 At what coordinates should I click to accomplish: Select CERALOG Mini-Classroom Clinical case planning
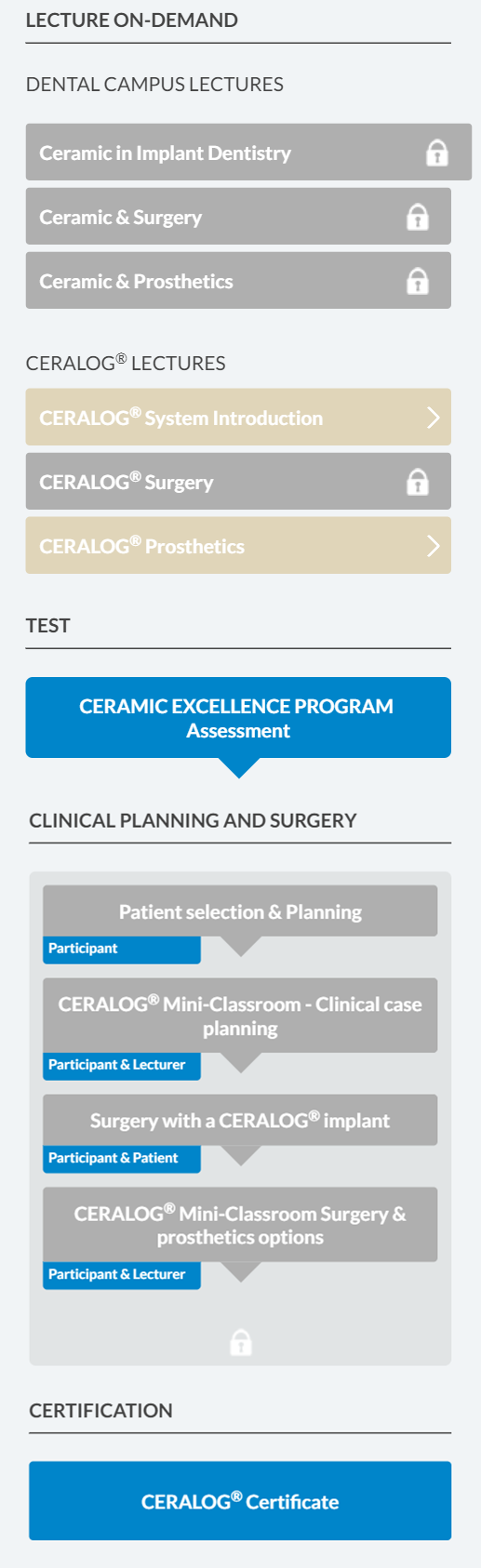(x=240, y=1016)
